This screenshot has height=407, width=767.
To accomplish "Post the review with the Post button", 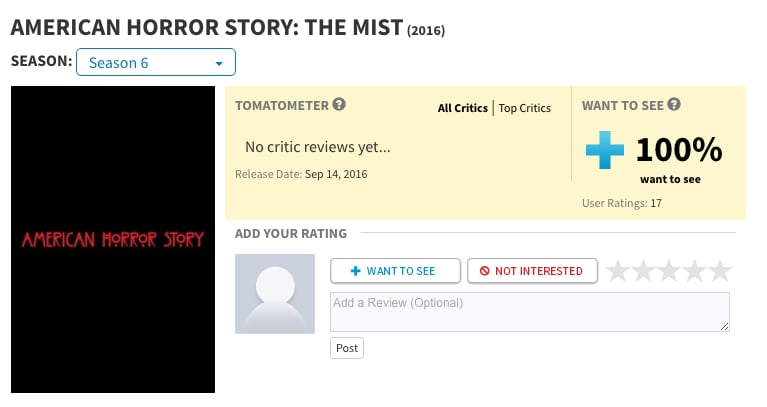I will [347, 348].
